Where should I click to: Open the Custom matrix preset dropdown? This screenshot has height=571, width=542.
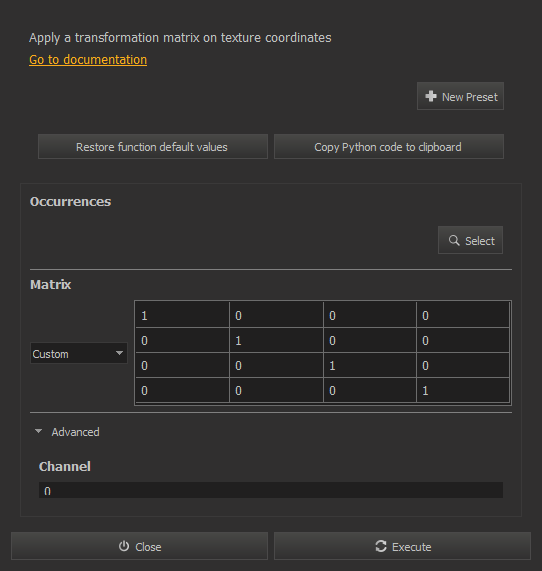tap(79, 353)
